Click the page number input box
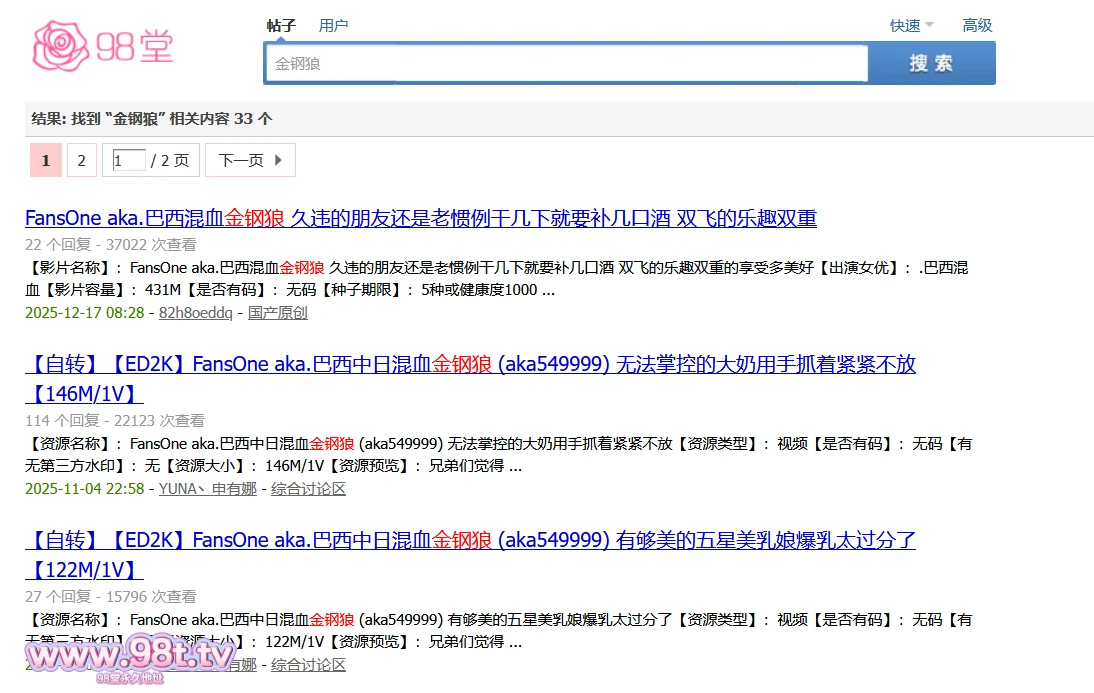Image resolution: width=1094 pixels, height=693 pixels. click(129, 160)
